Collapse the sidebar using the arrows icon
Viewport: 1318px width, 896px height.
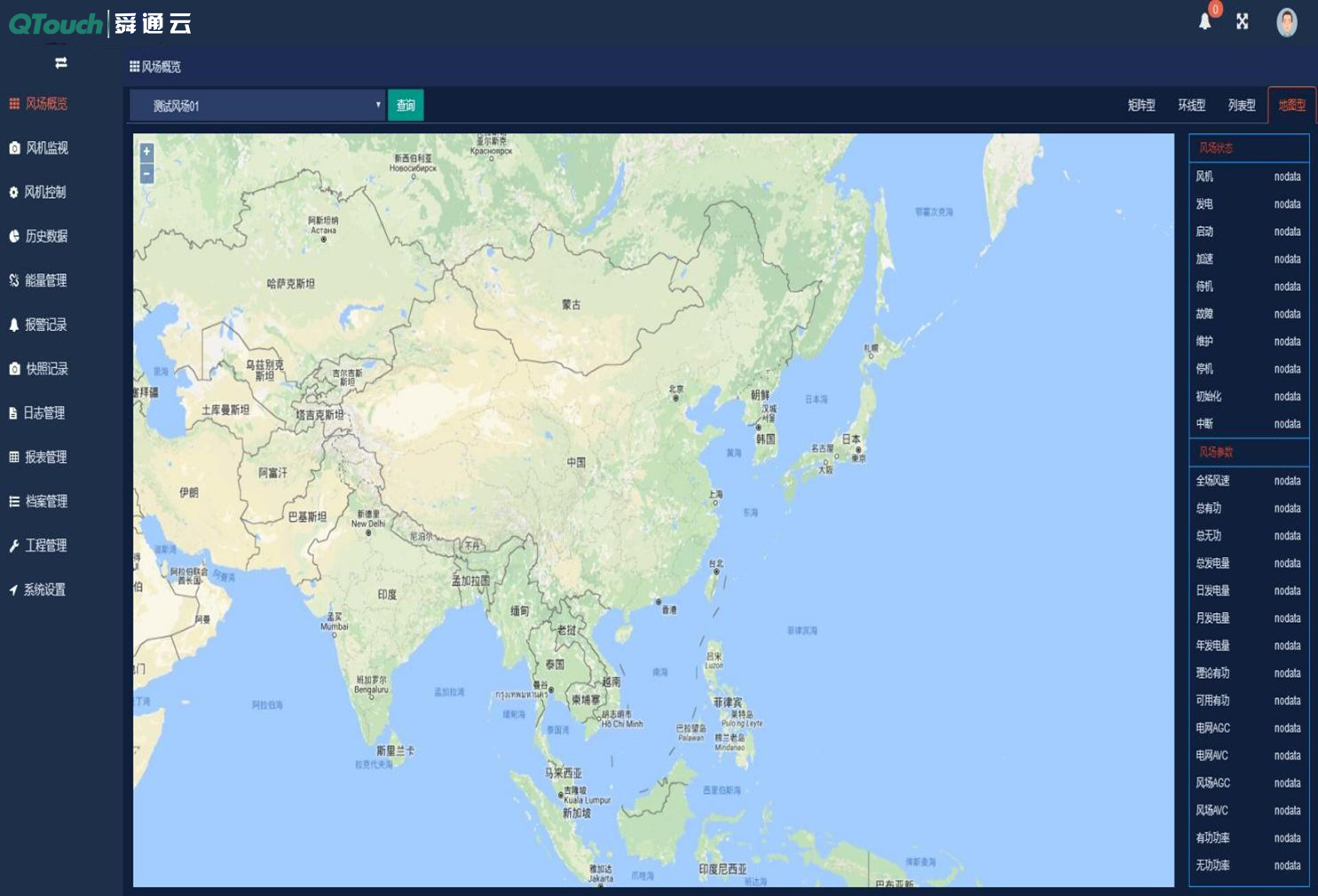[x=60, y=63]
